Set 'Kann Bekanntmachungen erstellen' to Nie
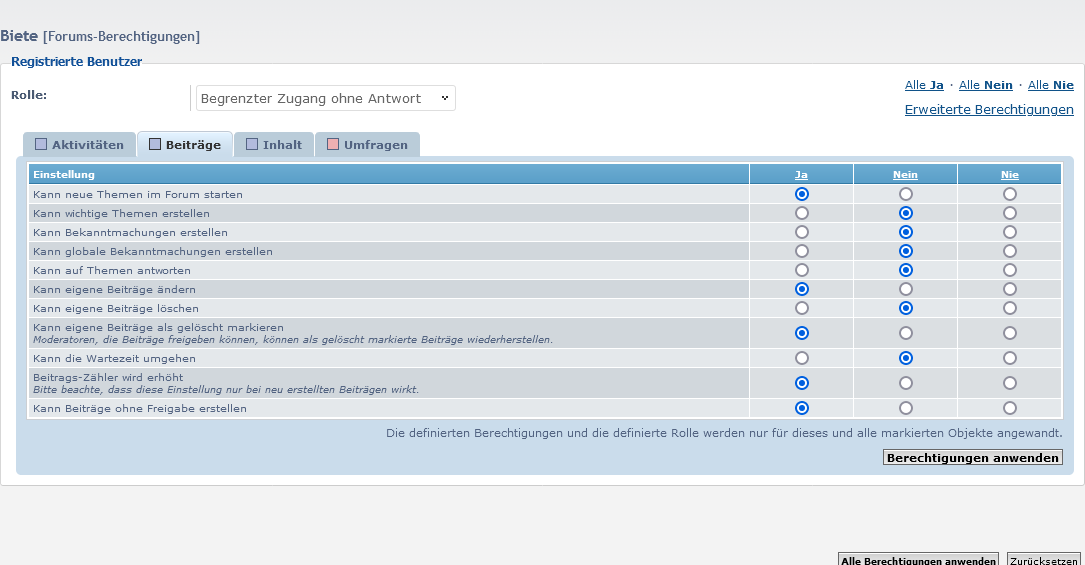The image size is (1085, 565). point(1010,232)
